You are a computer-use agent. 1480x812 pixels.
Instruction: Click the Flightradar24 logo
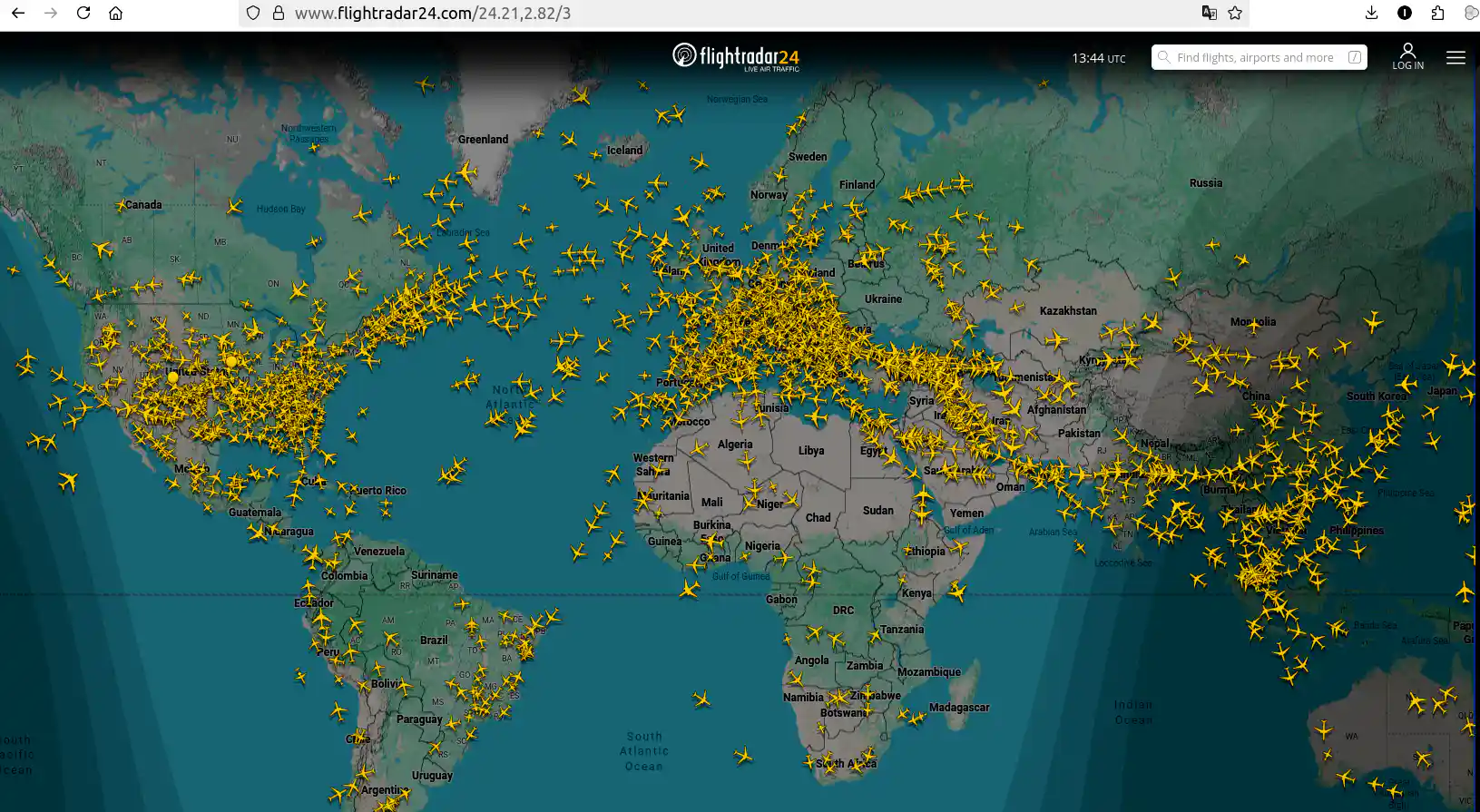pos(736,56)
